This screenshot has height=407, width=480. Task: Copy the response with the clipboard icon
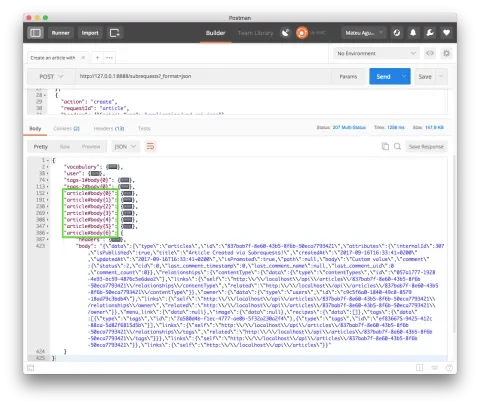tap(385, 146)
